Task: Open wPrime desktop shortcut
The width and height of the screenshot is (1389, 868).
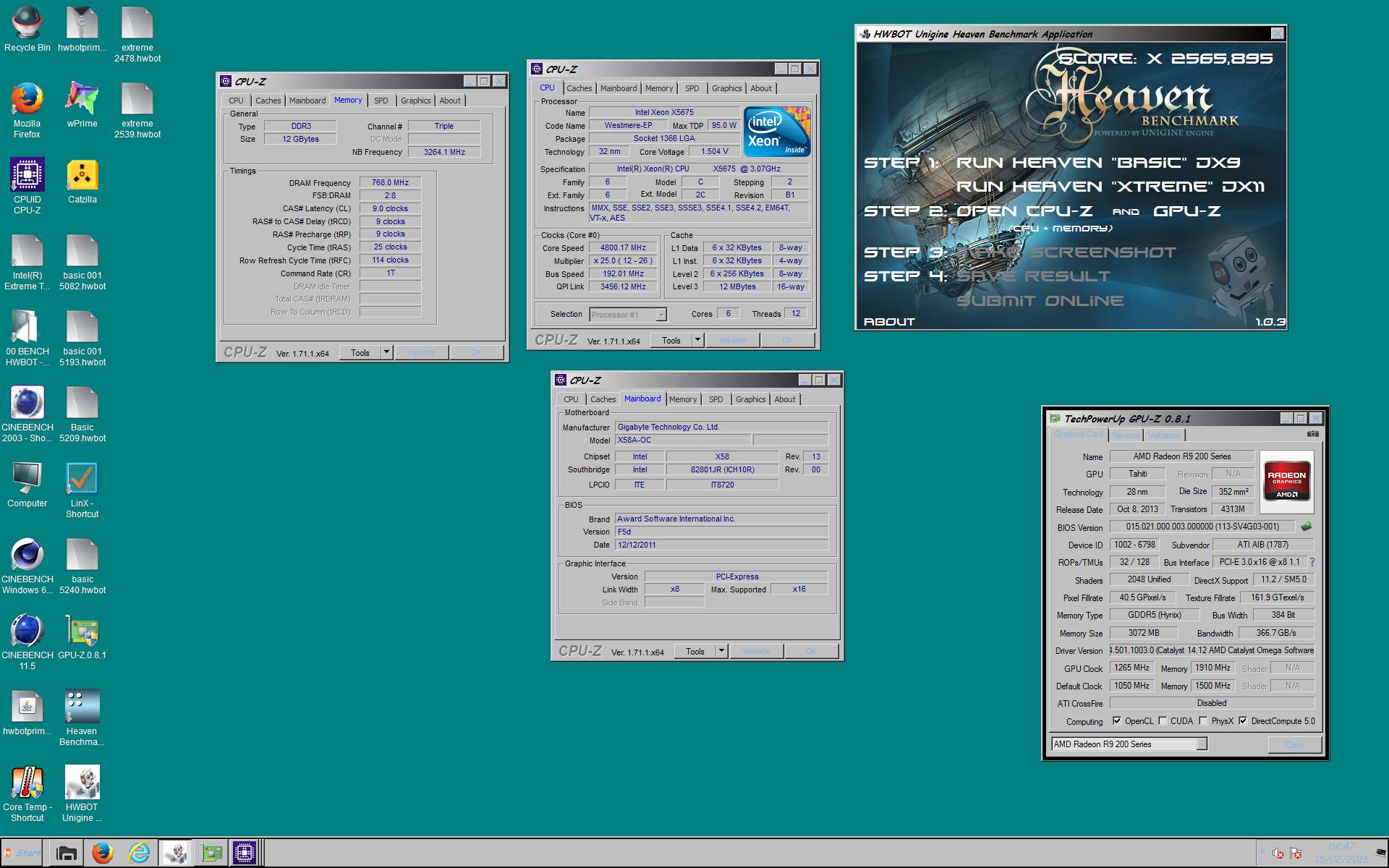Action: 82,103
